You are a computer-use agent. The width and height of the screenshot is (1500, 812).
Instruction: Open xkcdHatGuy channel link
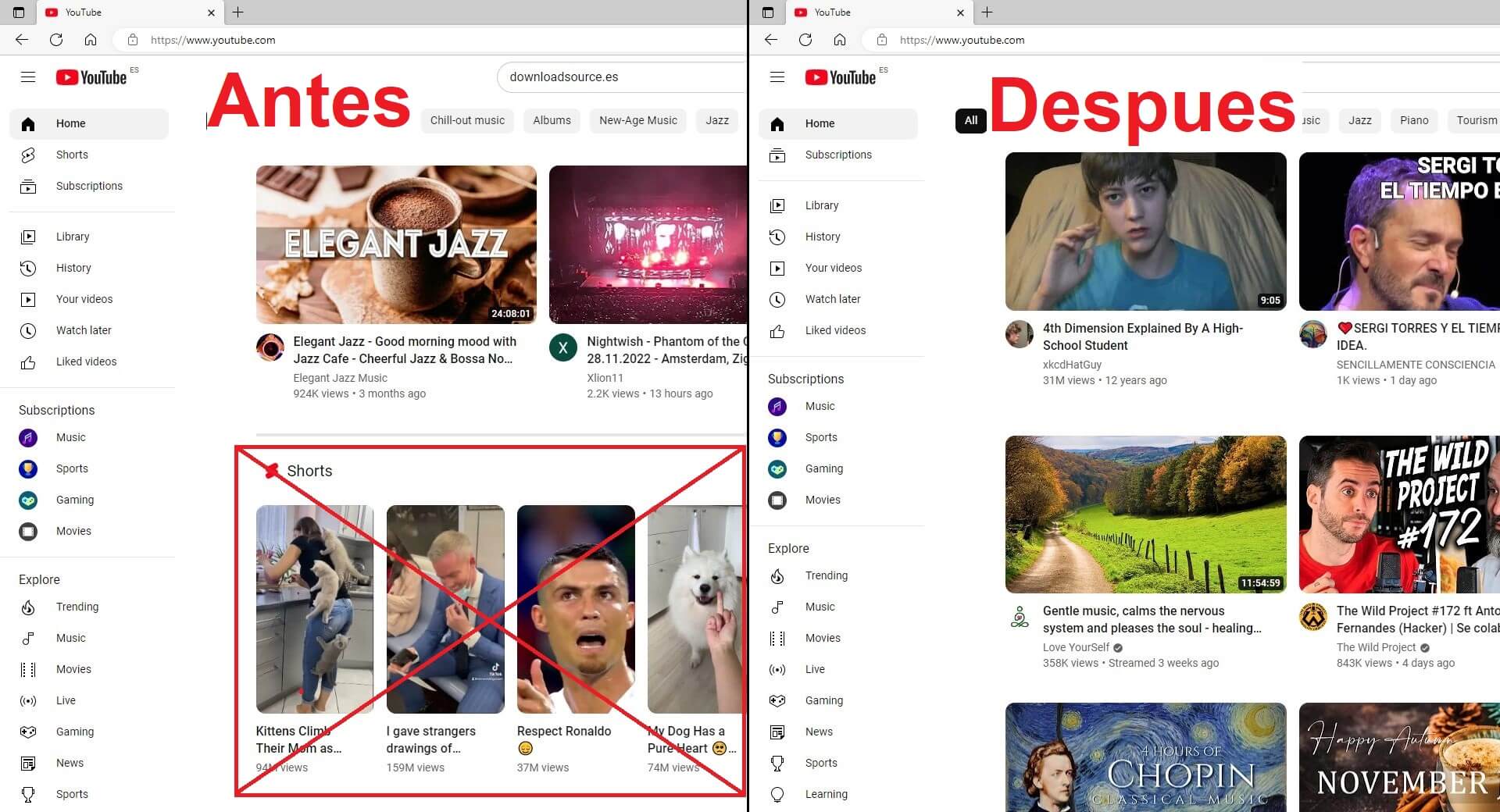(1072, 365)
